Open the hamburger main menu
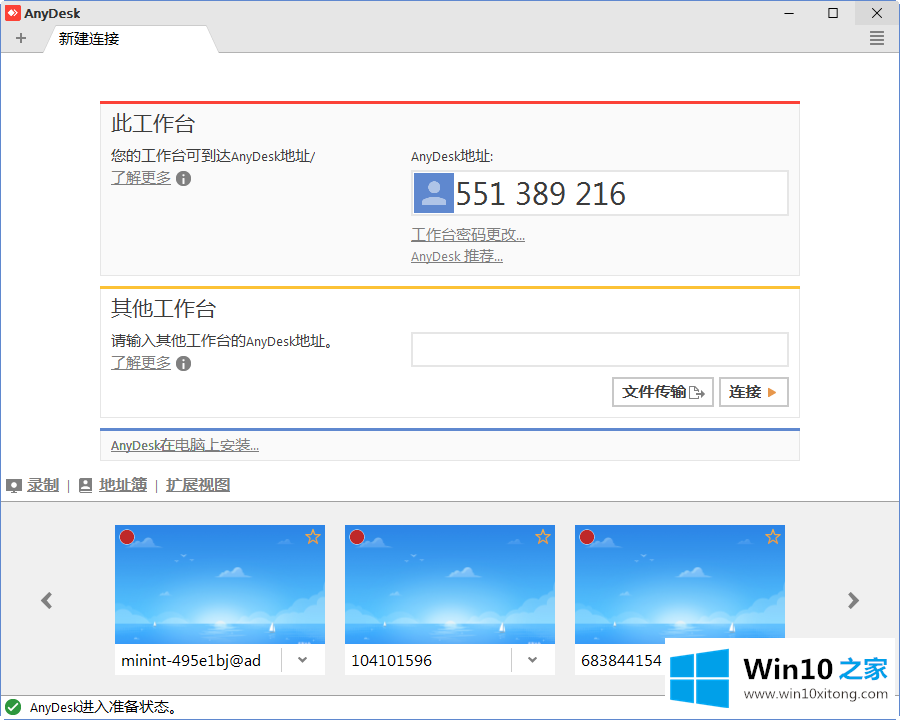900x720 pixels. [x=876, y=38]
